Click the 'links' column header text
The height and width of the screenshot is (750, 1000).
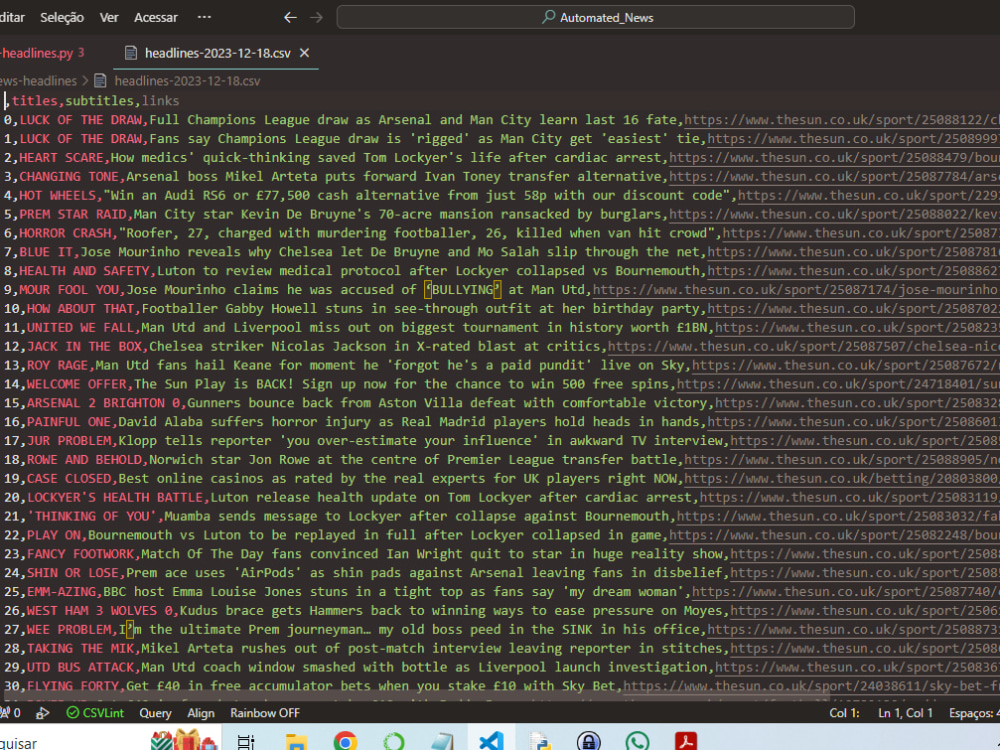click(160, 101)
